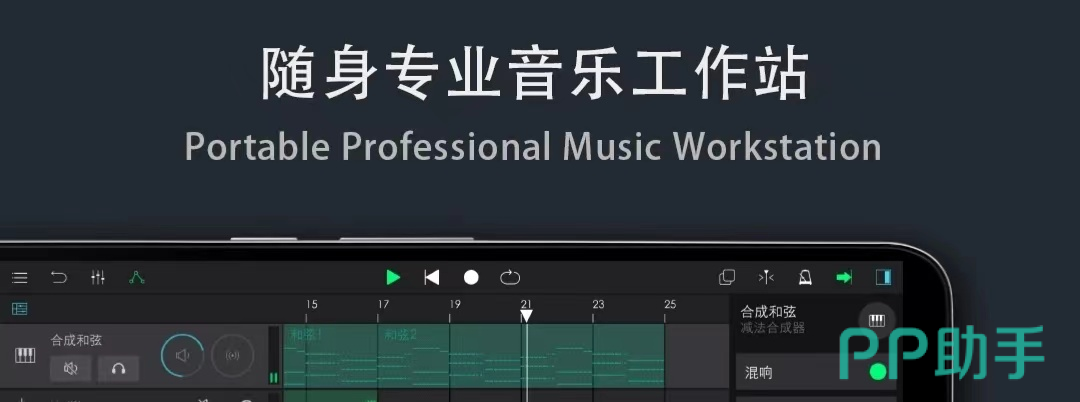
Task: Select the 和弦1 clip
Action: 330,355
